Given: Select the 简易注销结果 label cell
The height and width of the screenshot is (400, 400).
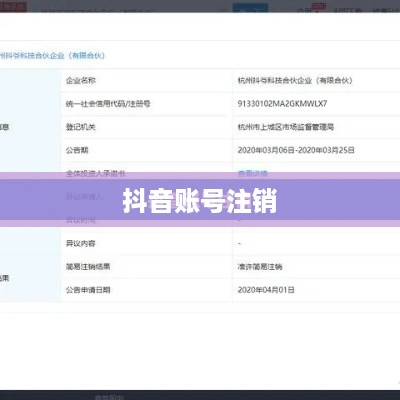Looking at the screenshot, I should (88, 266).
